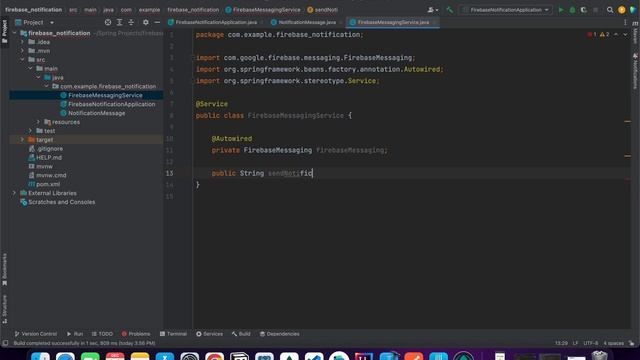
Task: Expand the .mvn folder
Action: [22, 51]
